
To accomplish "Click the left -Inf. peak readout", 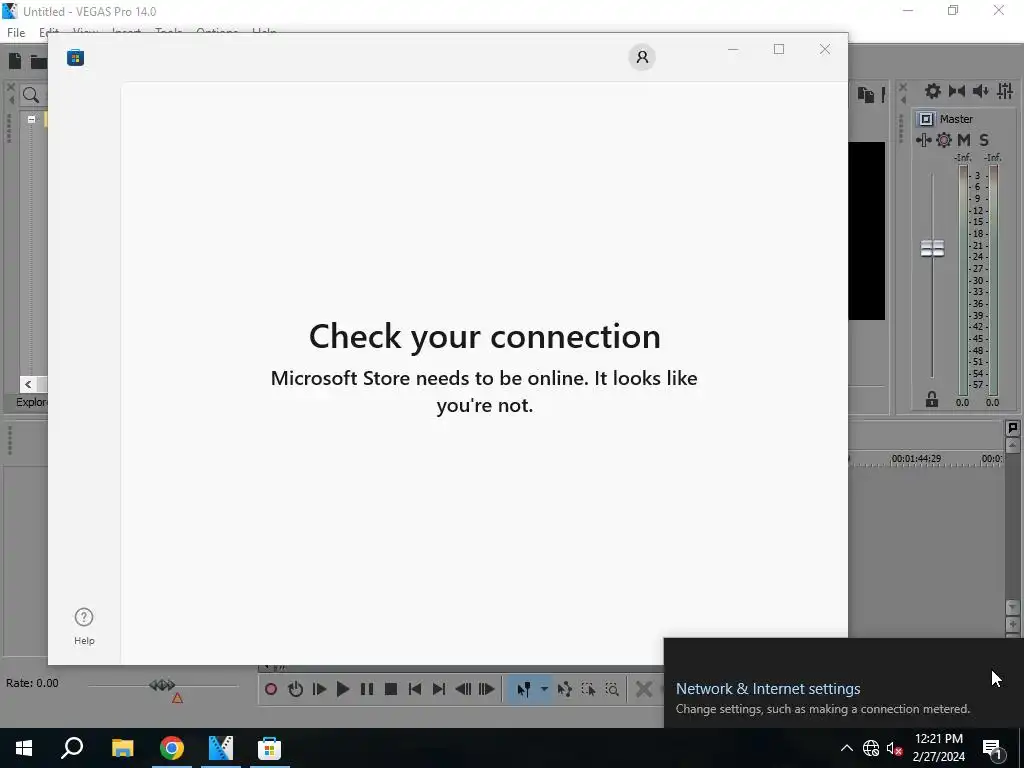I will coord(963,157).
